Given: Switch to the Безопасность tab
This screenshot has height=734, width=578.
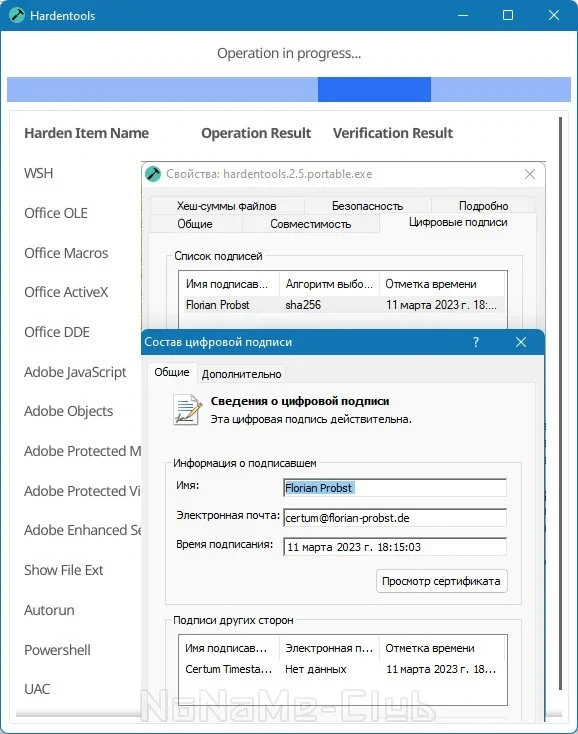Looking at the screenshot, I should point(367,206).
